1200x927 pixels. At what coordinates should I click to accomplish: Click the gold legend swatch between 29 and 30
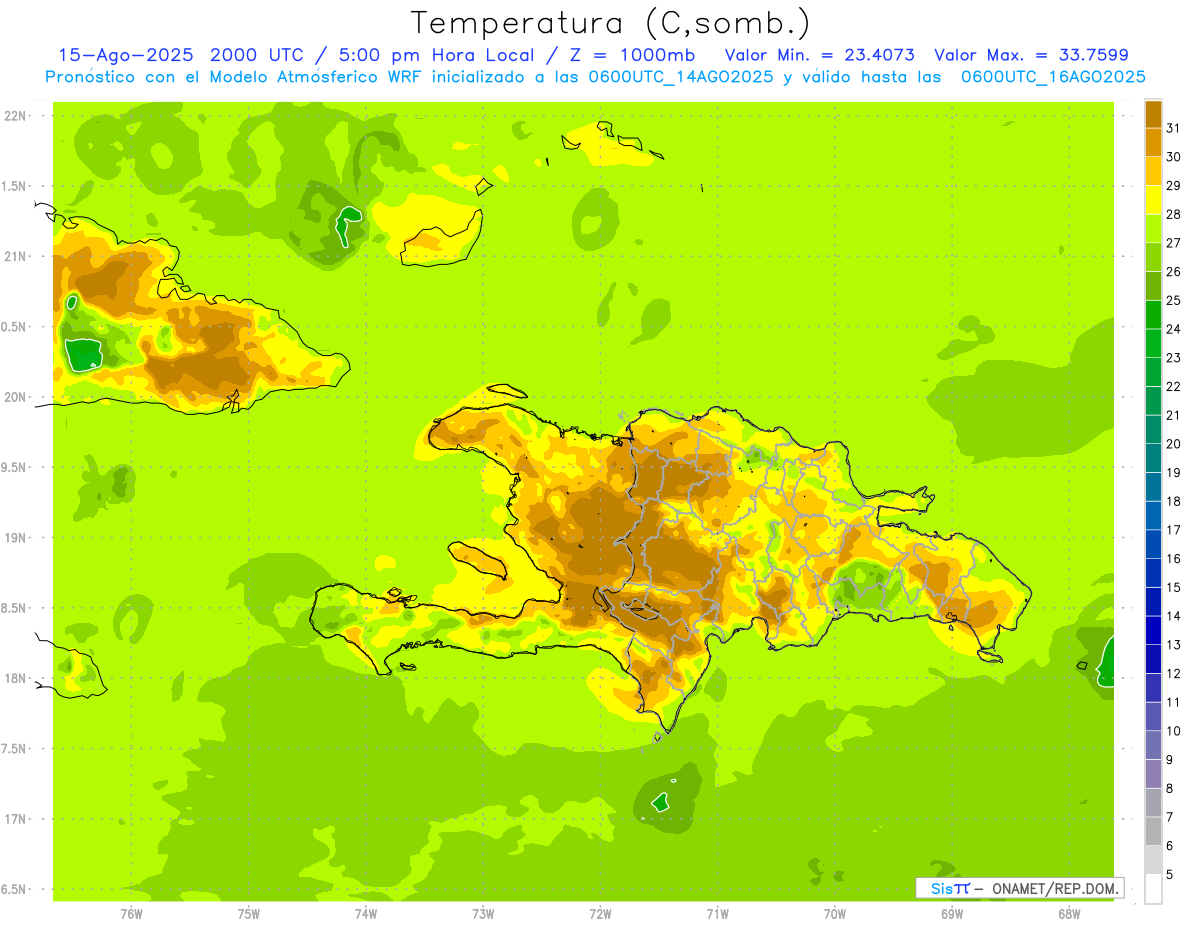[1153, 171]
